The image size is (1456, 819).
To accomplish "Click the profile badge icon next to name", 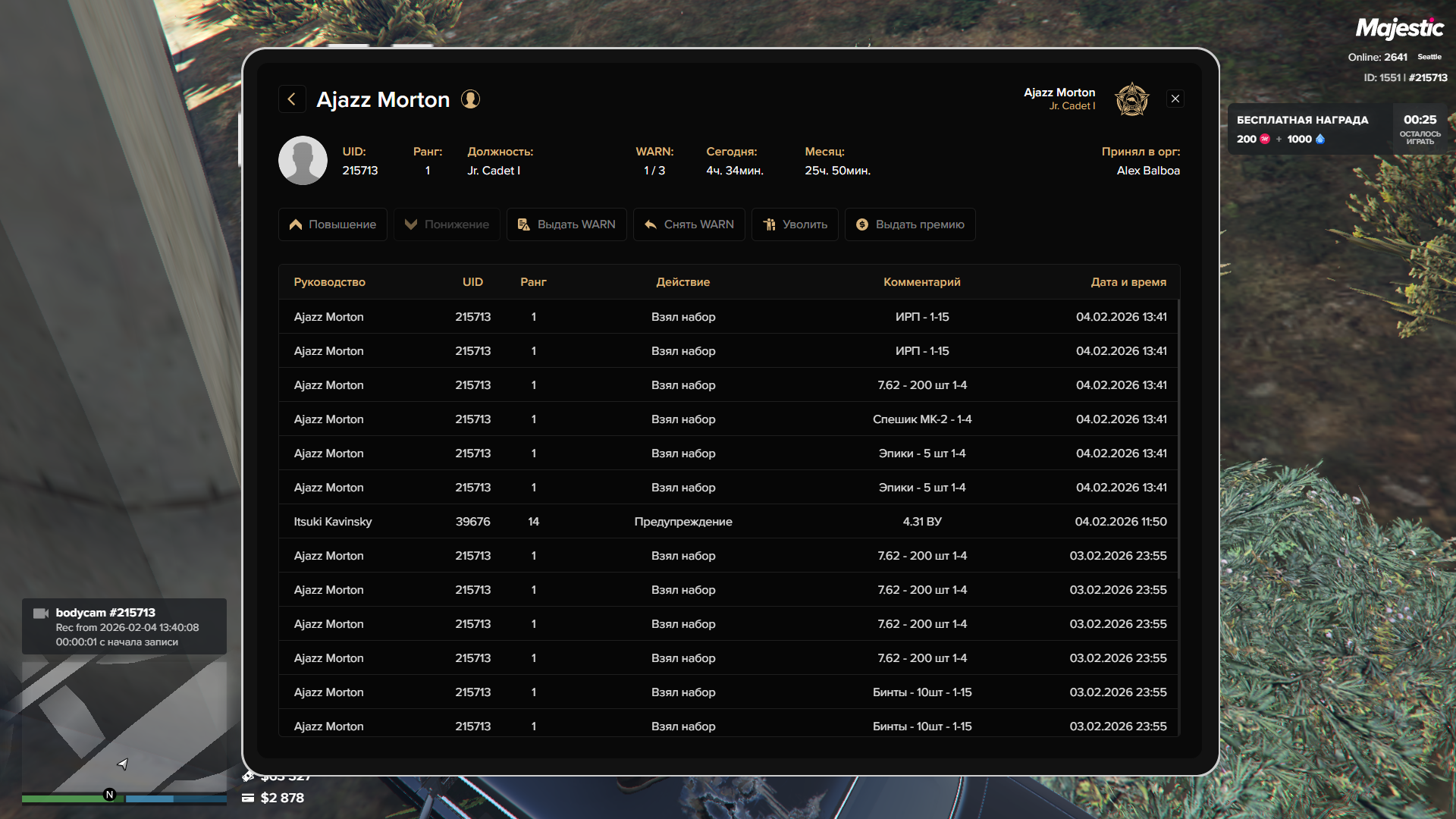I will click(470, 99).
